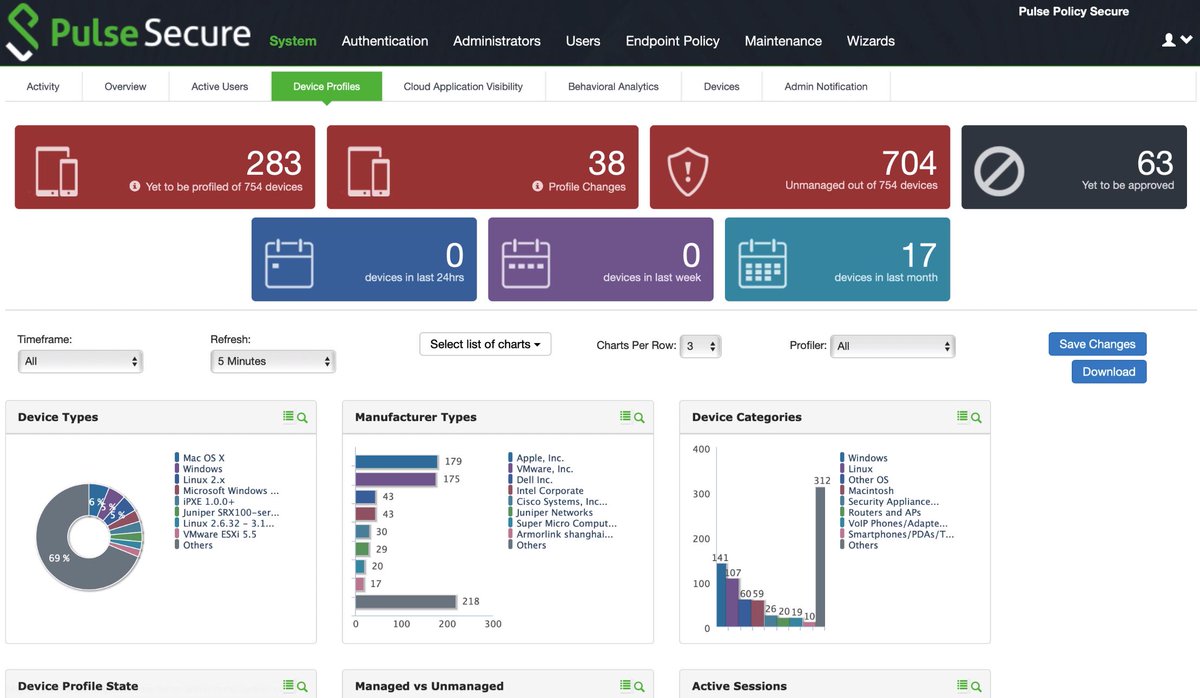Click the Save Changes button
1200x698 pixels.
pyautogui.click(x=1097, y=344)
